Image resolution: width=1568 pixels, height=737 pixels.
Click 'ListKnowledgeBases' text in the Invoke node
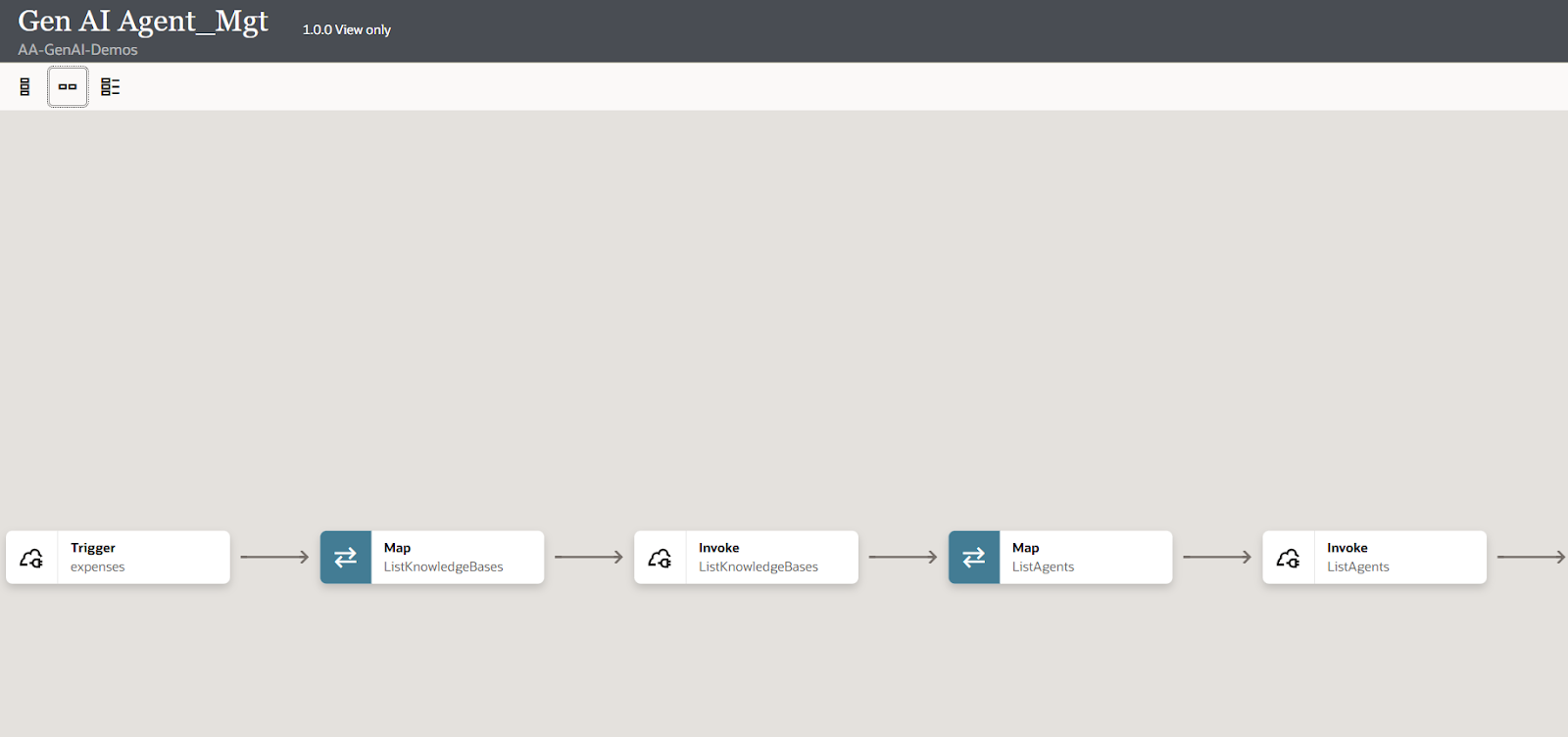(x=759, y=566)
